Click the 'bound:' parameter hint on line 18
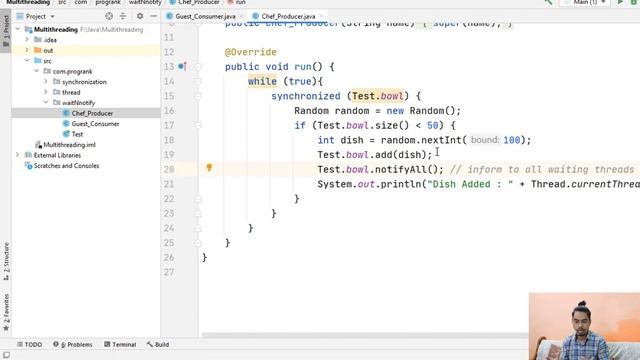The width and height of the screenshot is (640, 360). (484, 140)
